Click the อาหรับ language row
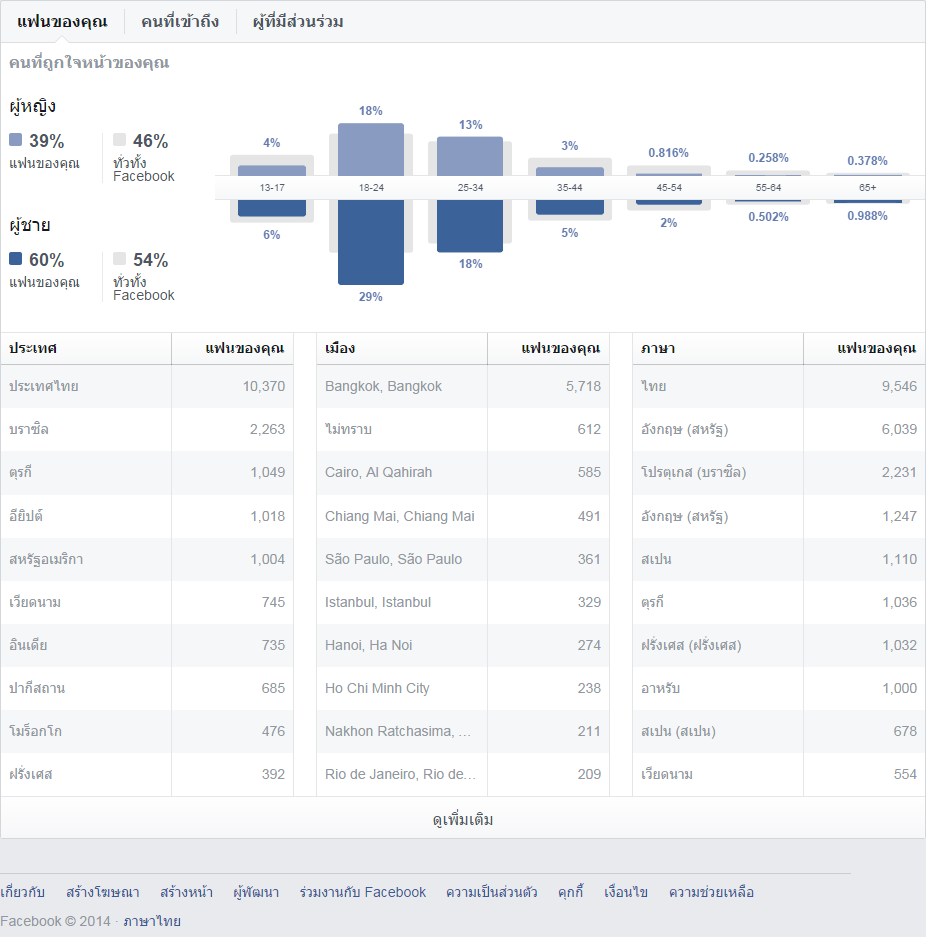The width and height of the screenshot is (926, 937). click(x=779, y=688)
